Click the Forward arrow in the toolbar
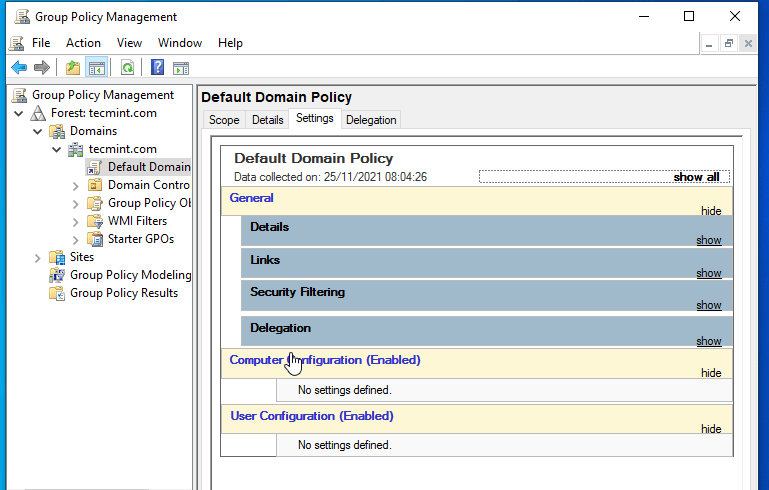 [42, 68]
